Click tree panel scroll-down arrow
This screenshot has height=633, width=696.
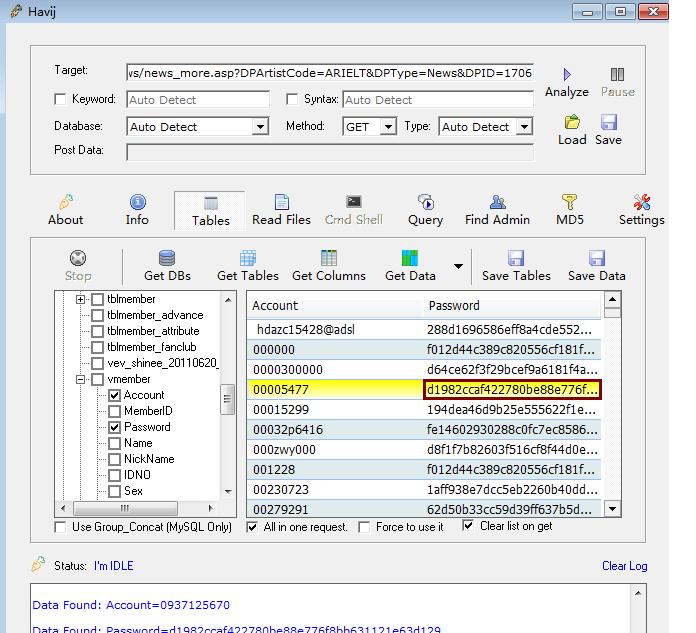point(228,491)
